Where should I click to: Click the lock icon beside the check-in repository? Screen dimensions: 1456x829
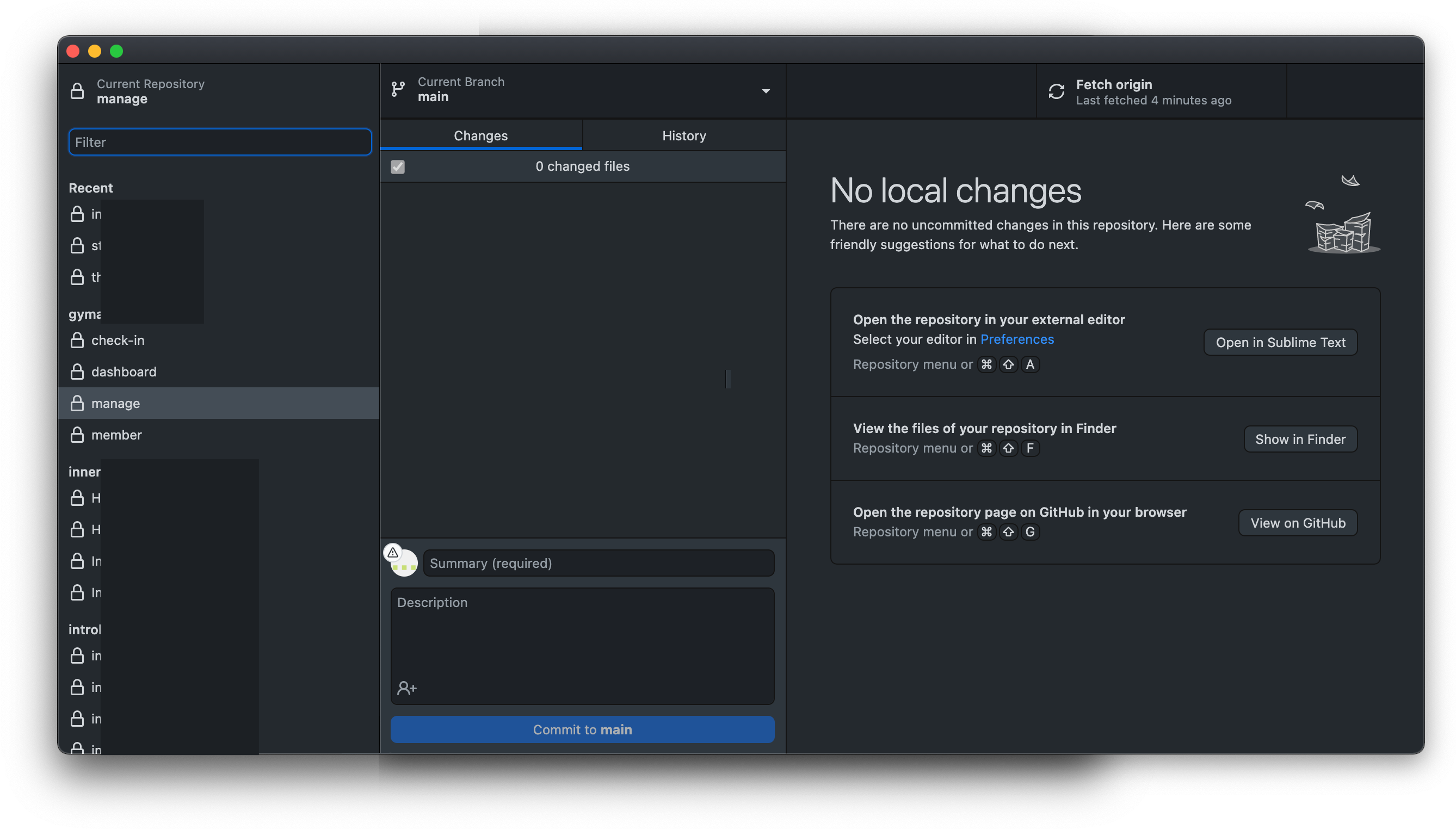(78, 340)
